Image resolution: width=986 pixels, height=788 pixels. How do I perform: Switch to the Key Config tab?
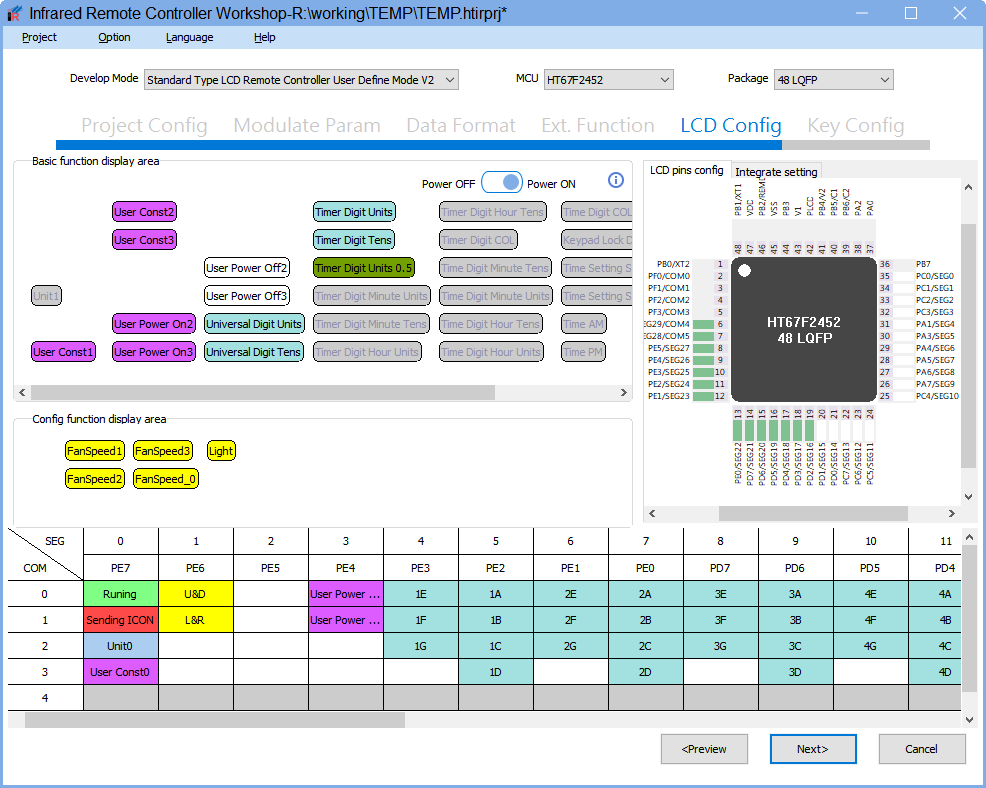(x=855, y=126)
